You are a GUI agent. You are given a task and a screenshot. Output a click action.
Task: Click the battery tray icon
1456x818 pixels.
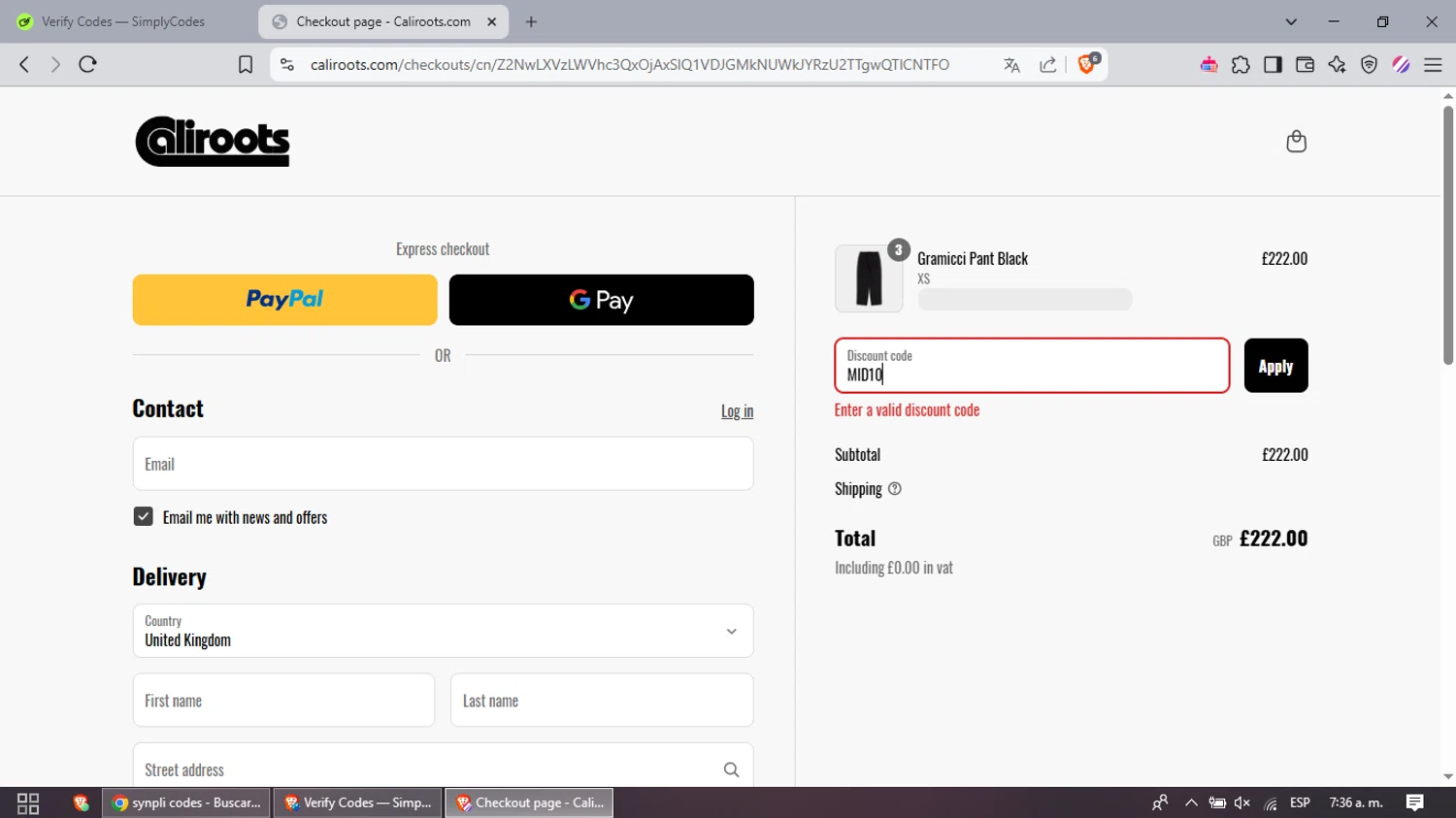[x=1216, y=802]
